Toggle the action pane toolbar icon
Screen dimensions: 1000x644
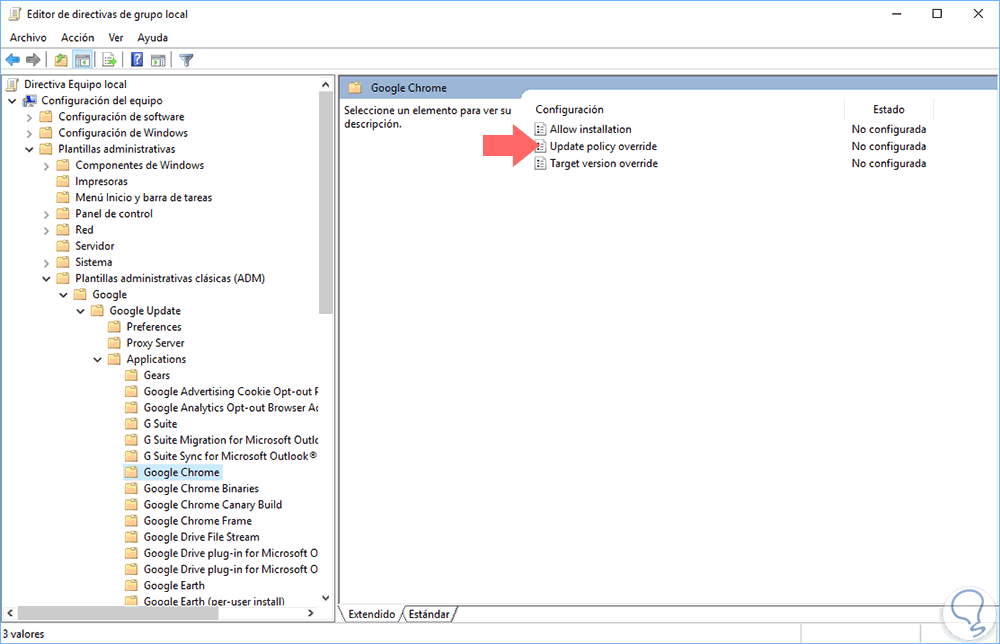(x=158, y=60)
